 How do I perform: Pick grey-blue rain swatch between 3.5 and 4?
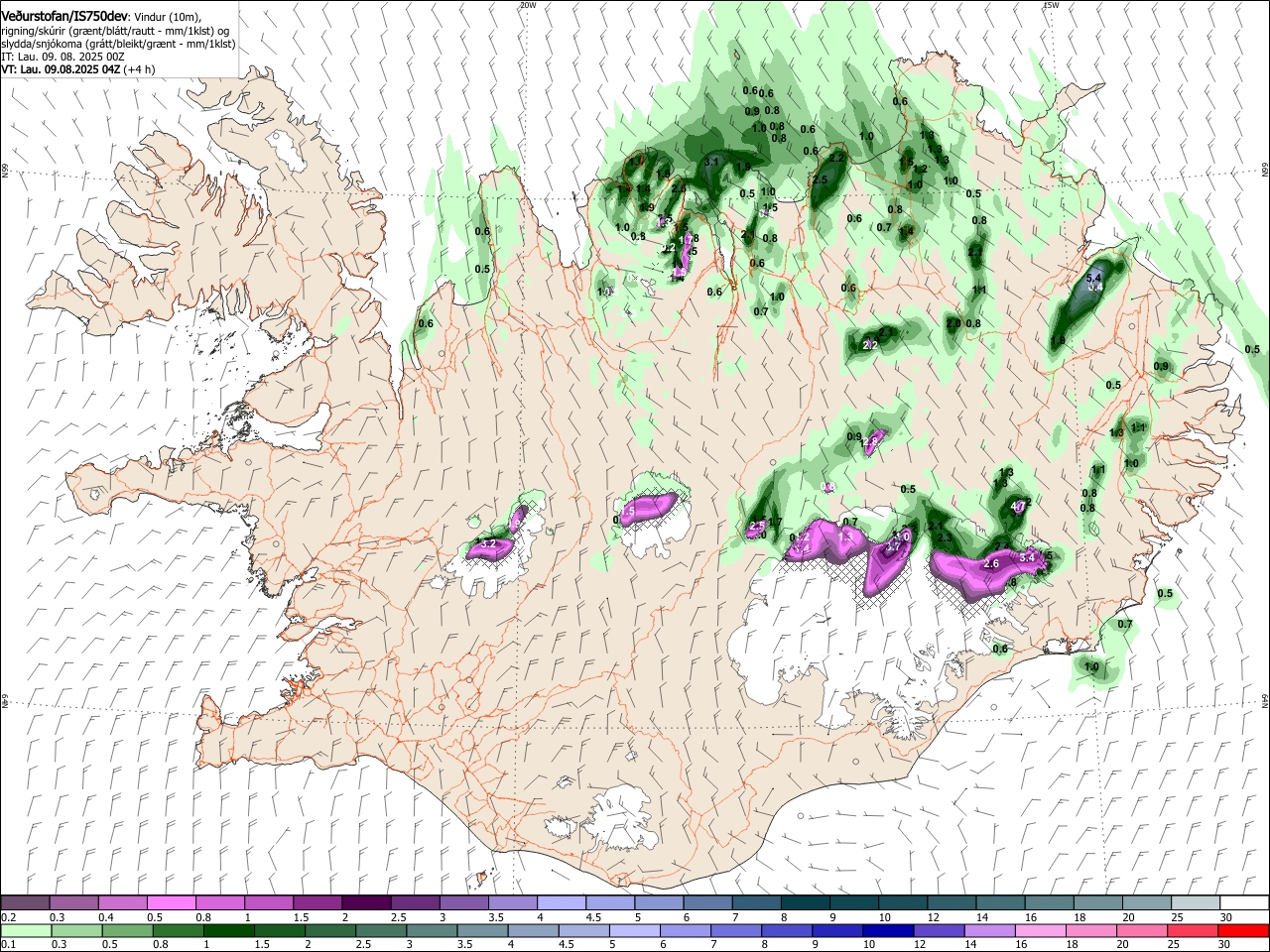pyautogui.click(x=483, y=931)
